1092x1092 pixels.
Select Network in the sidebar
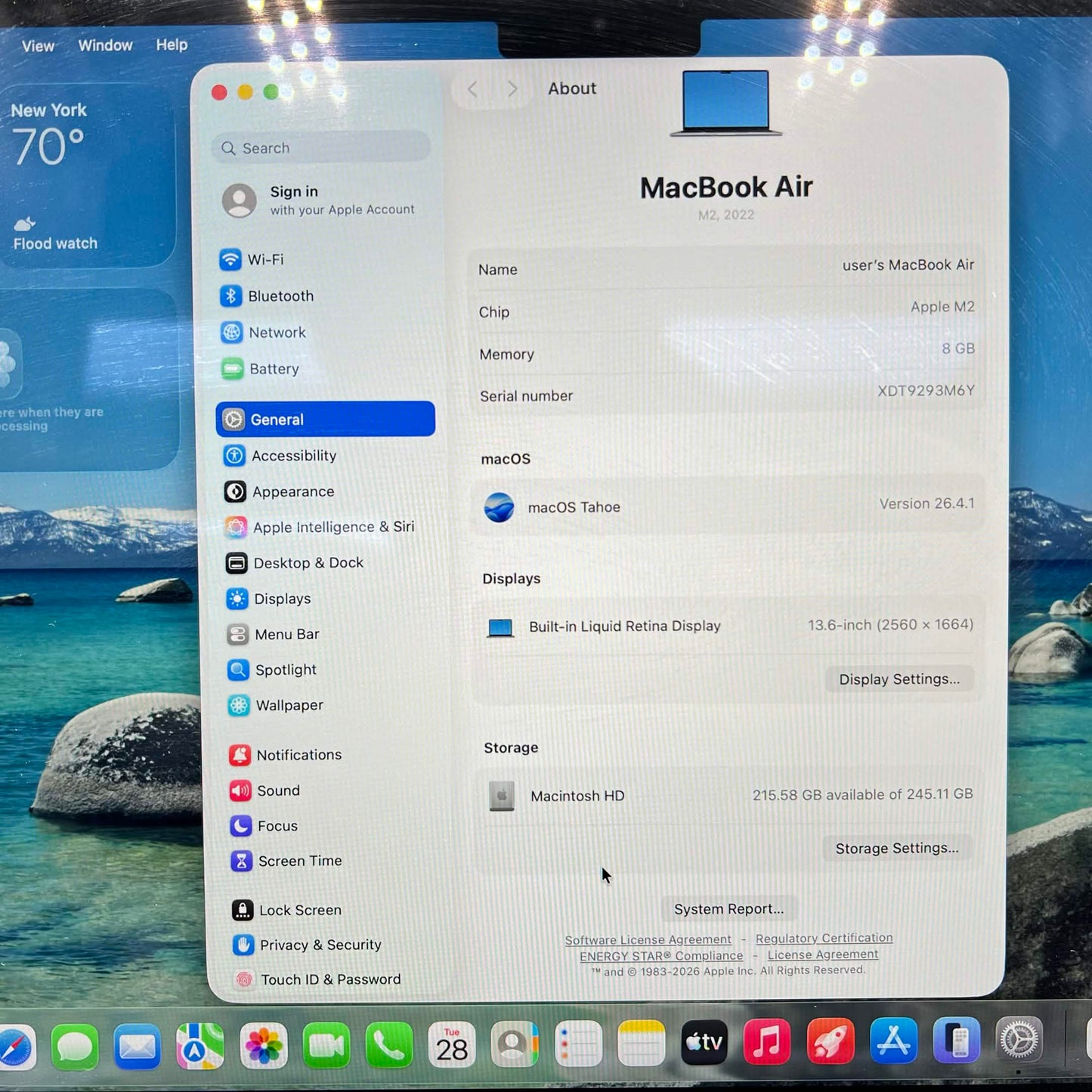(x=263, y=333)
